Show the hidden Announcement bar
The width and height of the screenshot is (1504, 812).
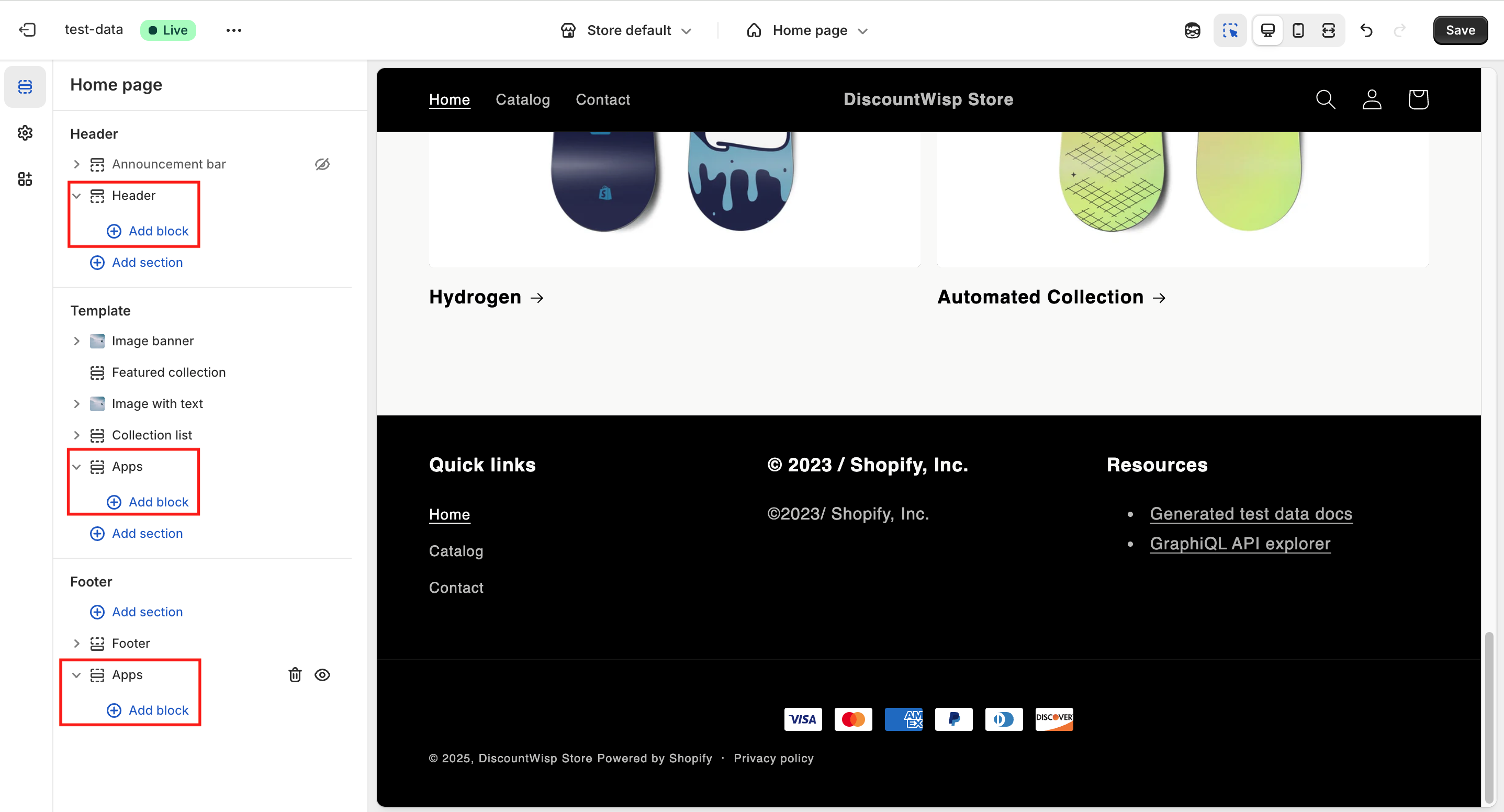322,164
